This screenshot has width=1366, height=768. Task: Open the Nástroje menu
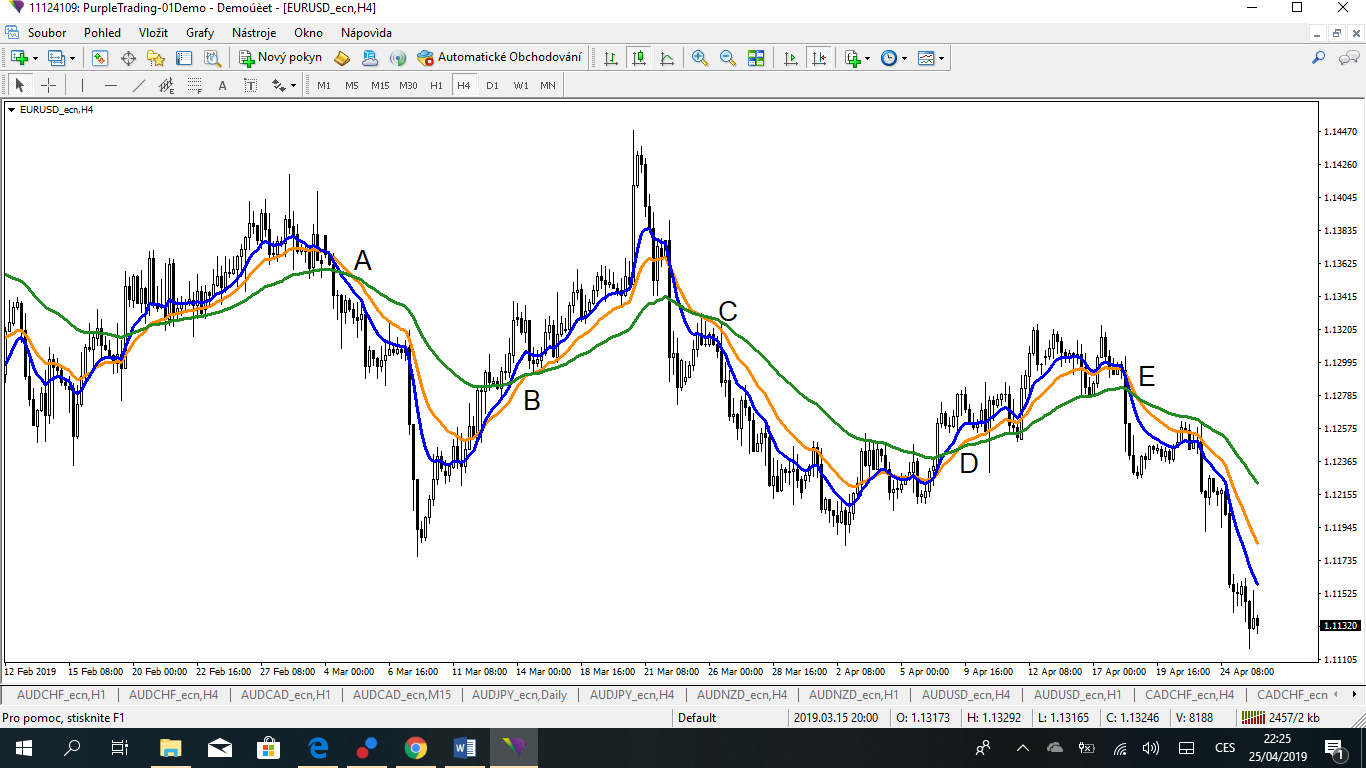254,33
